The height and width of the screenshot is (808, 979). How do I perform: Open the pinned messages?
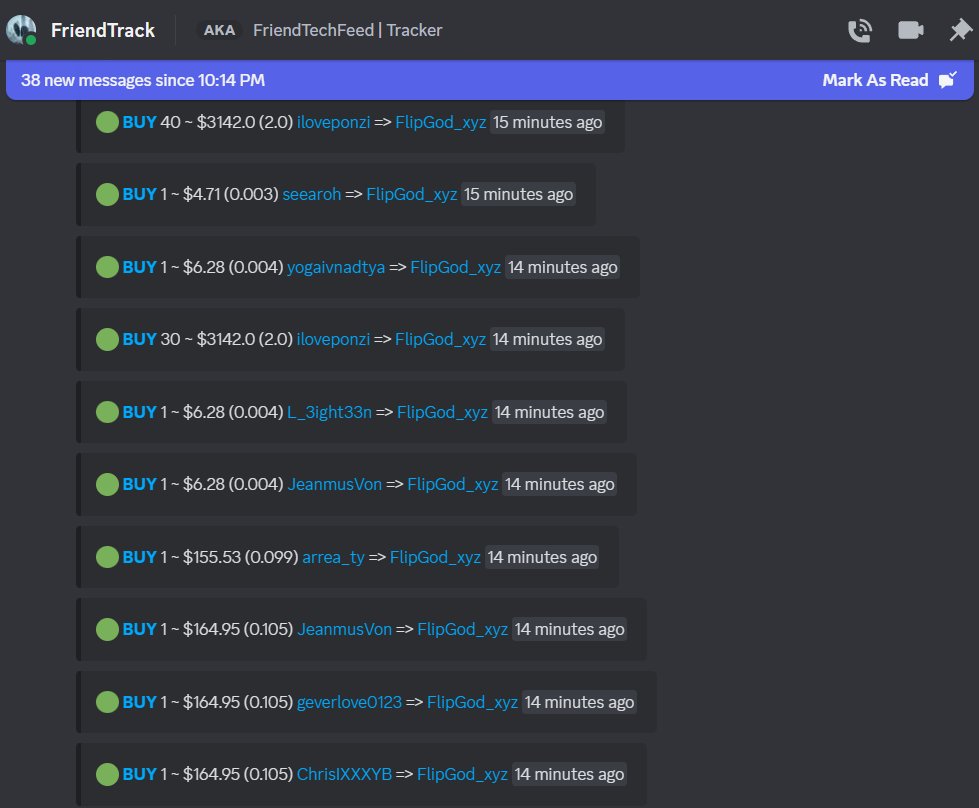tap(957, 30)
